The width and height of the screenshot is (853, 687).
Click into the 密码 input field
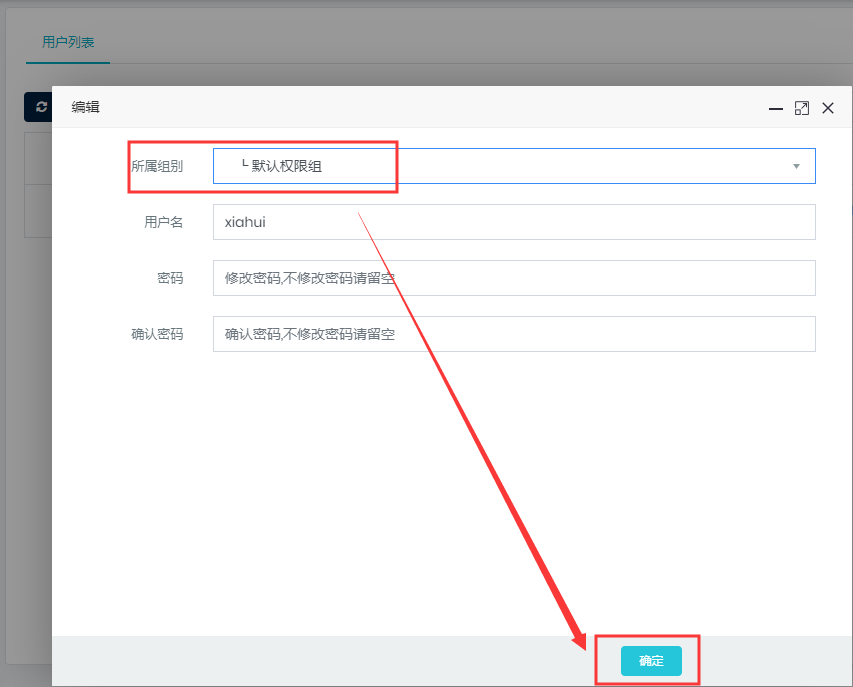point(514,278)
